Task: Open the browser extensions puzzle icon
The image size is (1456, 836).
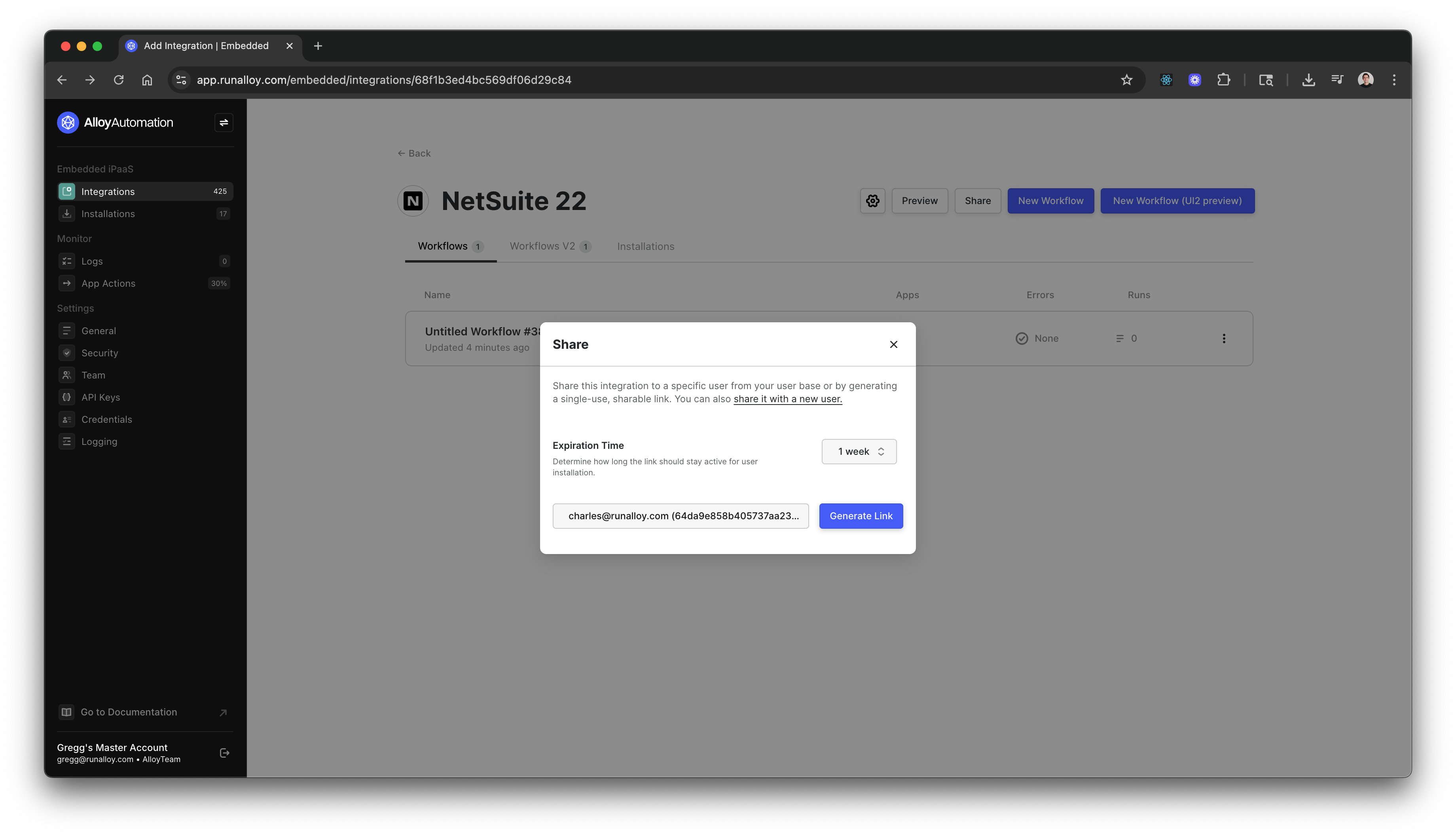Action: coord(1223,80)
